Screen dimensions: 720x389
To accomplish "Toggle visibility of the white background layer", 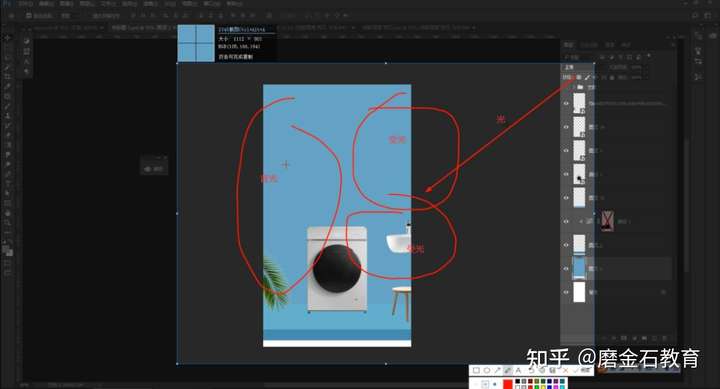I will [566, 292].
